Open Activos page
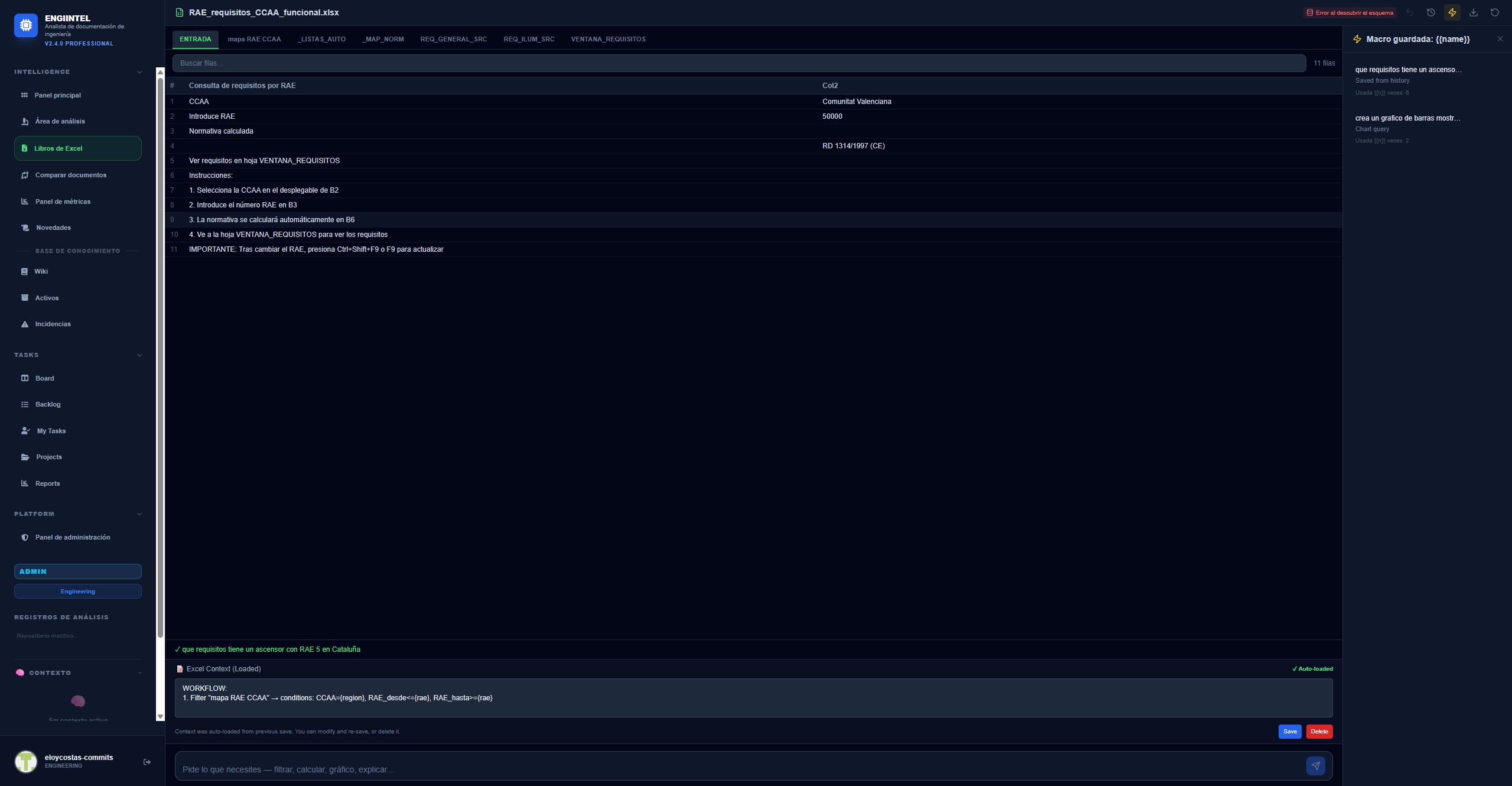Screen dimensions: 1512x786 coord(78,298)
